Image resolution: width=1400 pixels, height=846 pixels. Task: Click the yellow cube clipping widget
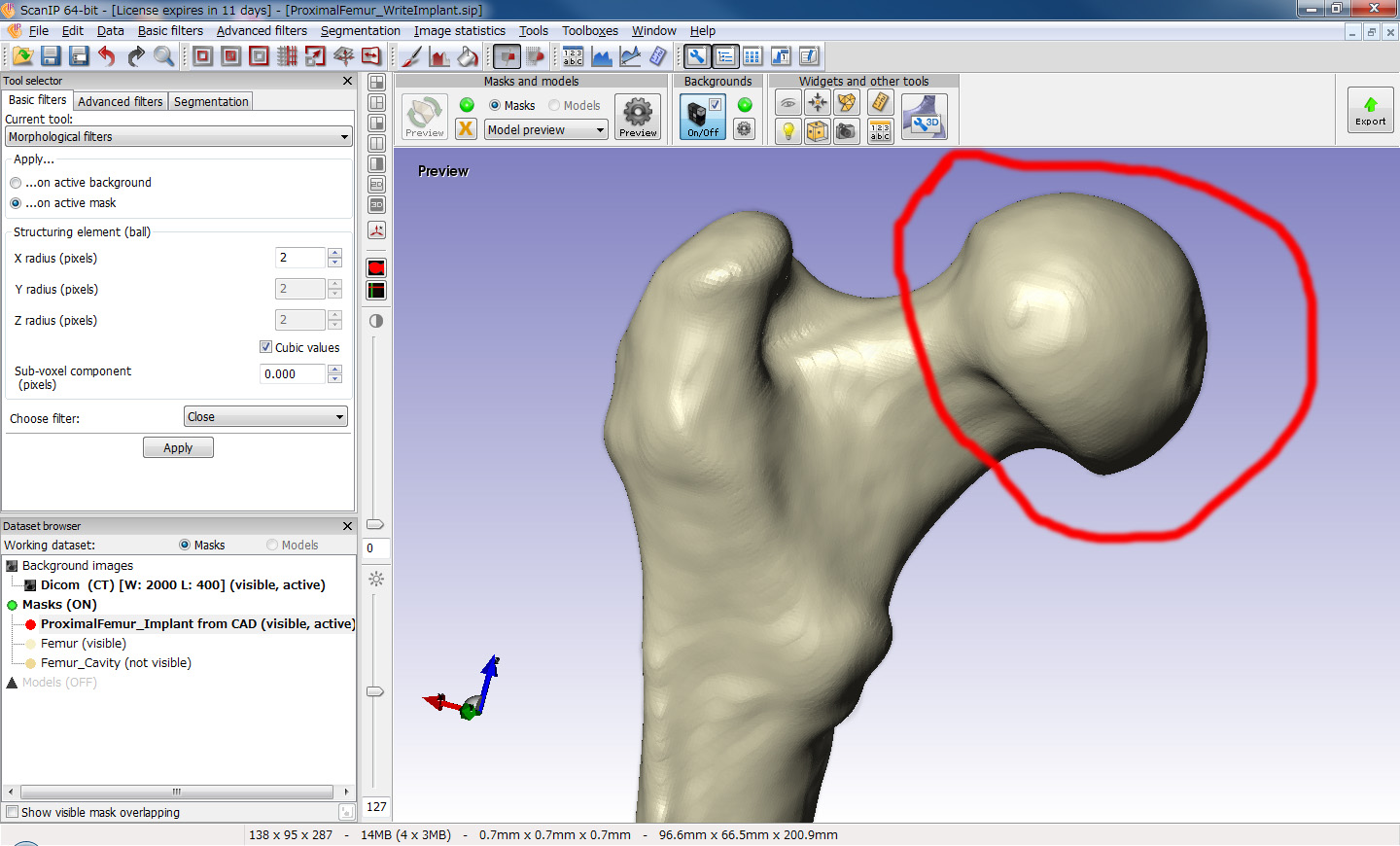tap(818, 130)
